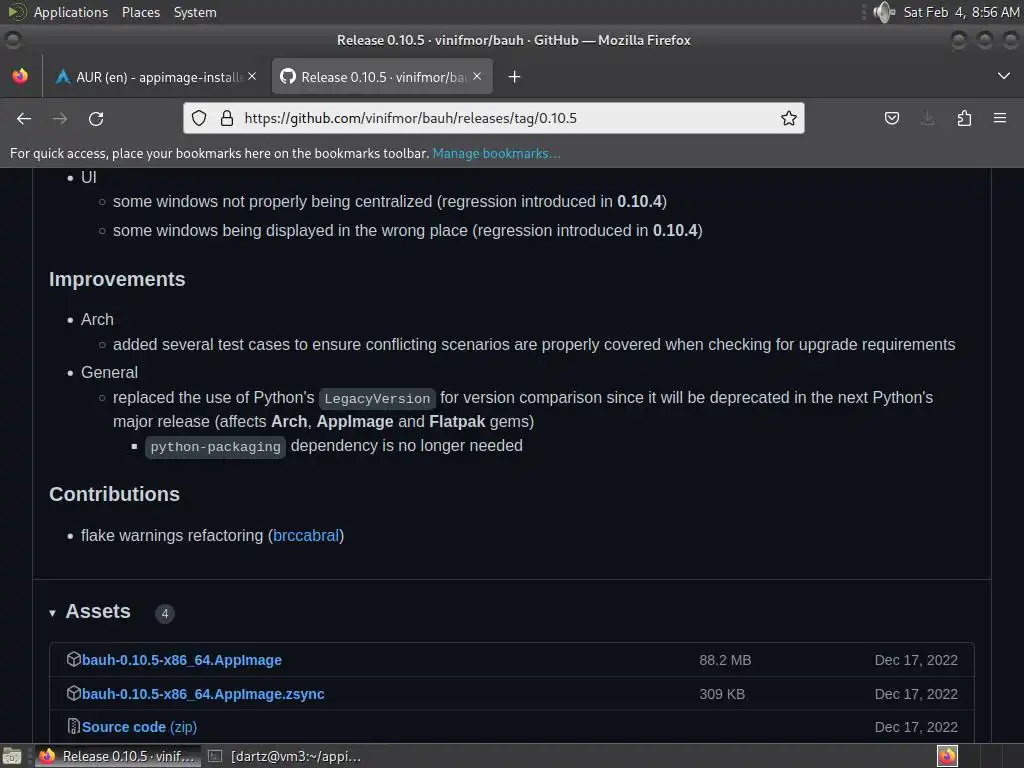Viewport: 1024px width, 768px height.
Task: Click the GitHub URL address bar
Action: click(x=494, y=118)
